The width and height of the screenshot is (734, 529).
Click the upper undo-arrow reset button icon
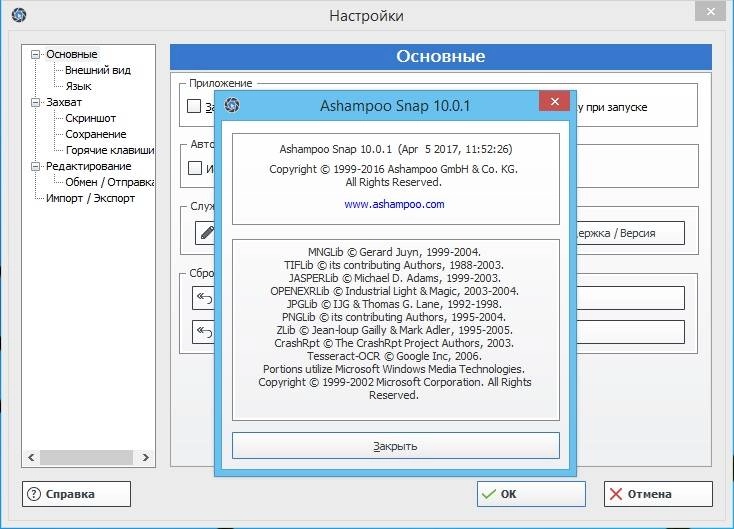[x=205, y=298]
